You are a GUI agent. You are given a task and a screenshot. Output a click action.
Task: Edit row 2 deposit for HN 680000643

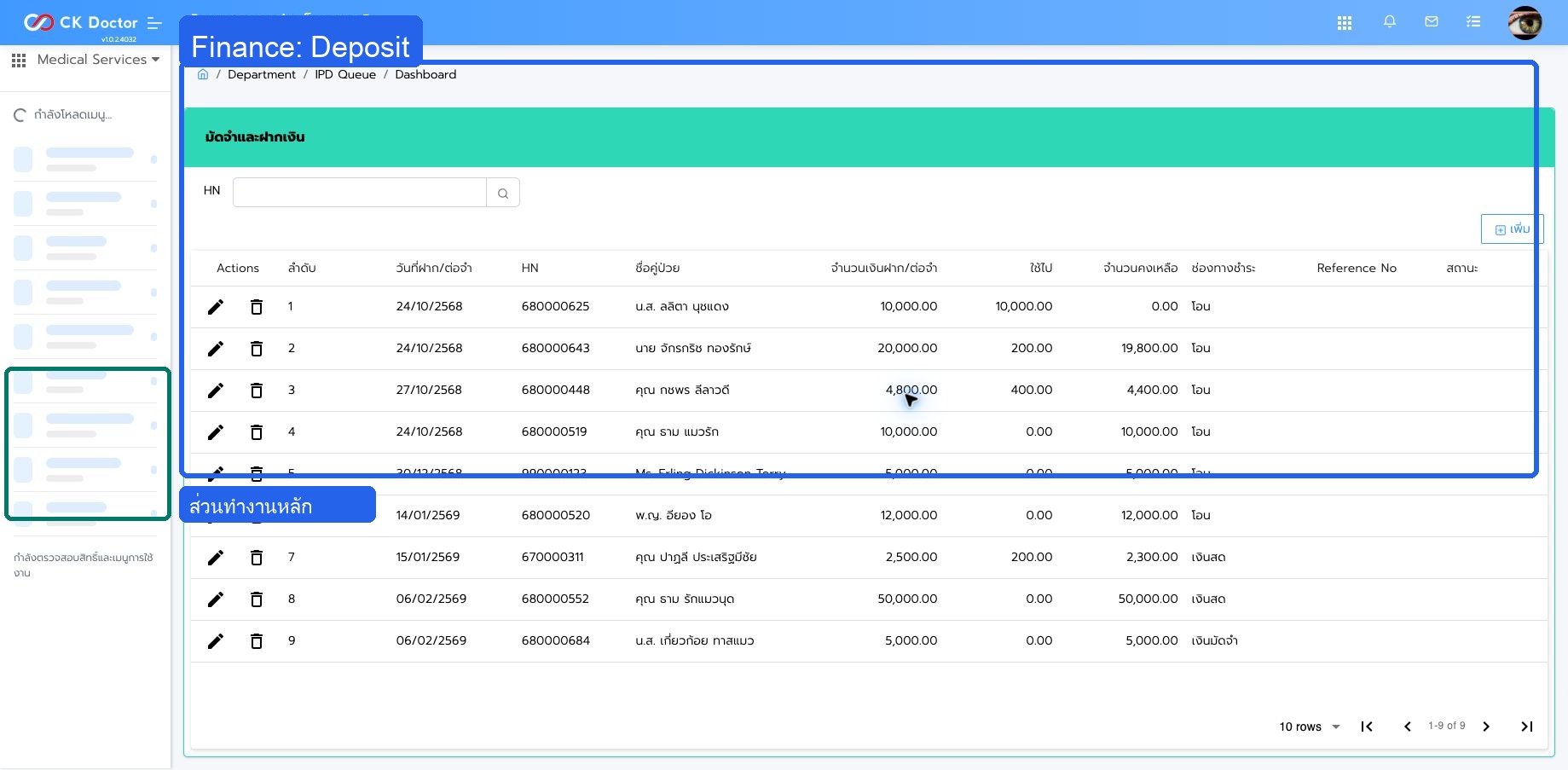pyautogui.click(x=216, y=349)
